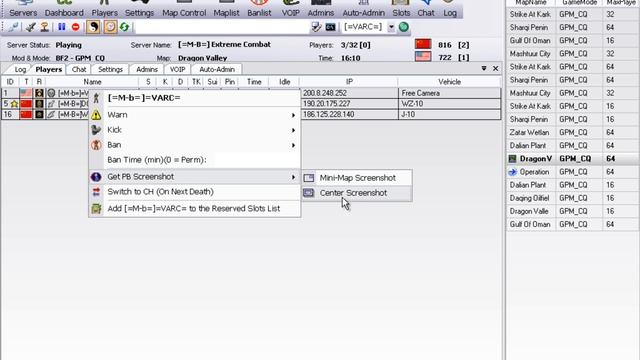The image size is (640, 360).
Task: Sort players by Idle column header
Action: pos(284,82)
